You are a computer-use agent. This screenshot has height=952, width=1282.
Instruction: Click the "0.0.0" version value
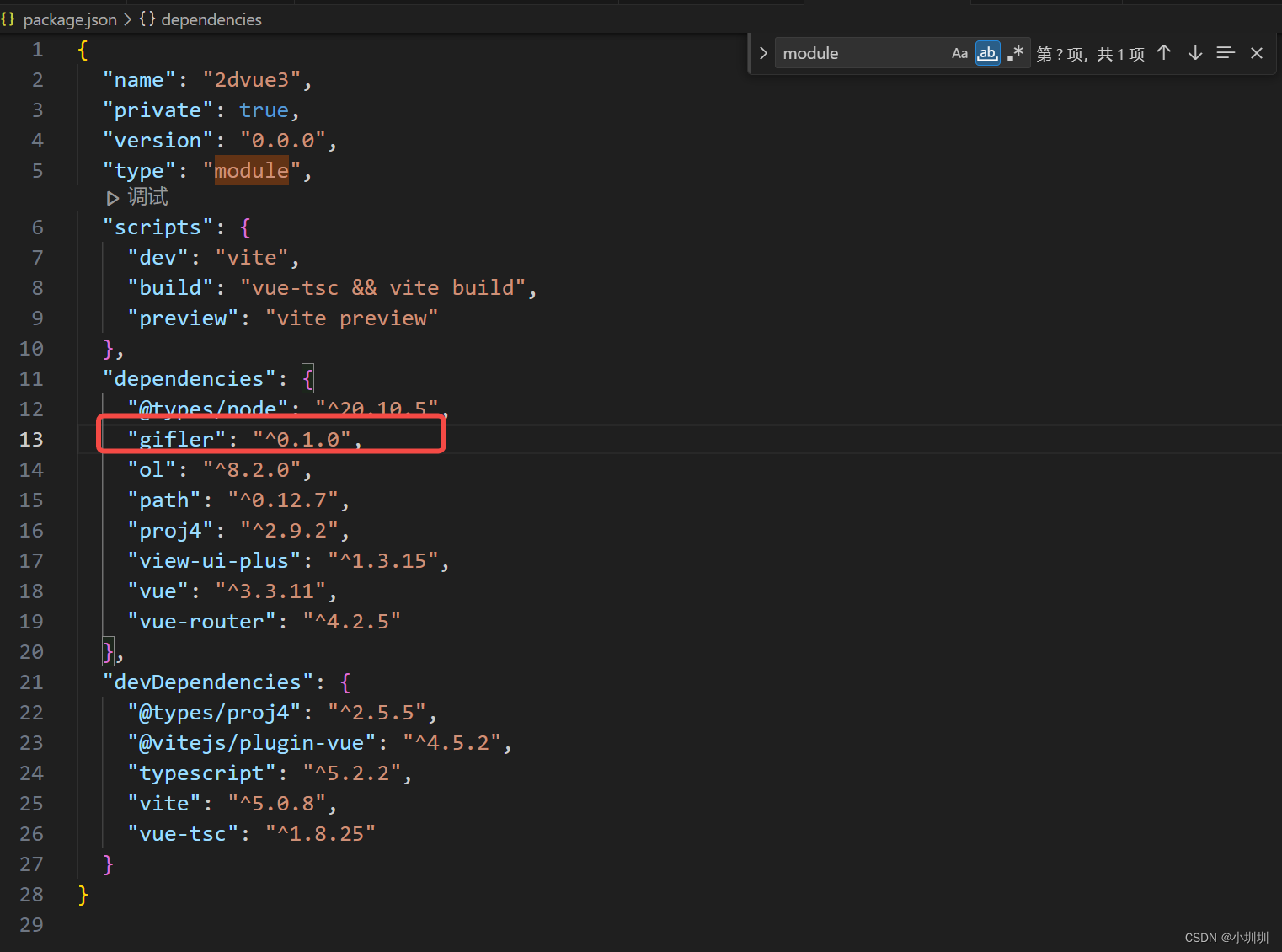(283, 141)
